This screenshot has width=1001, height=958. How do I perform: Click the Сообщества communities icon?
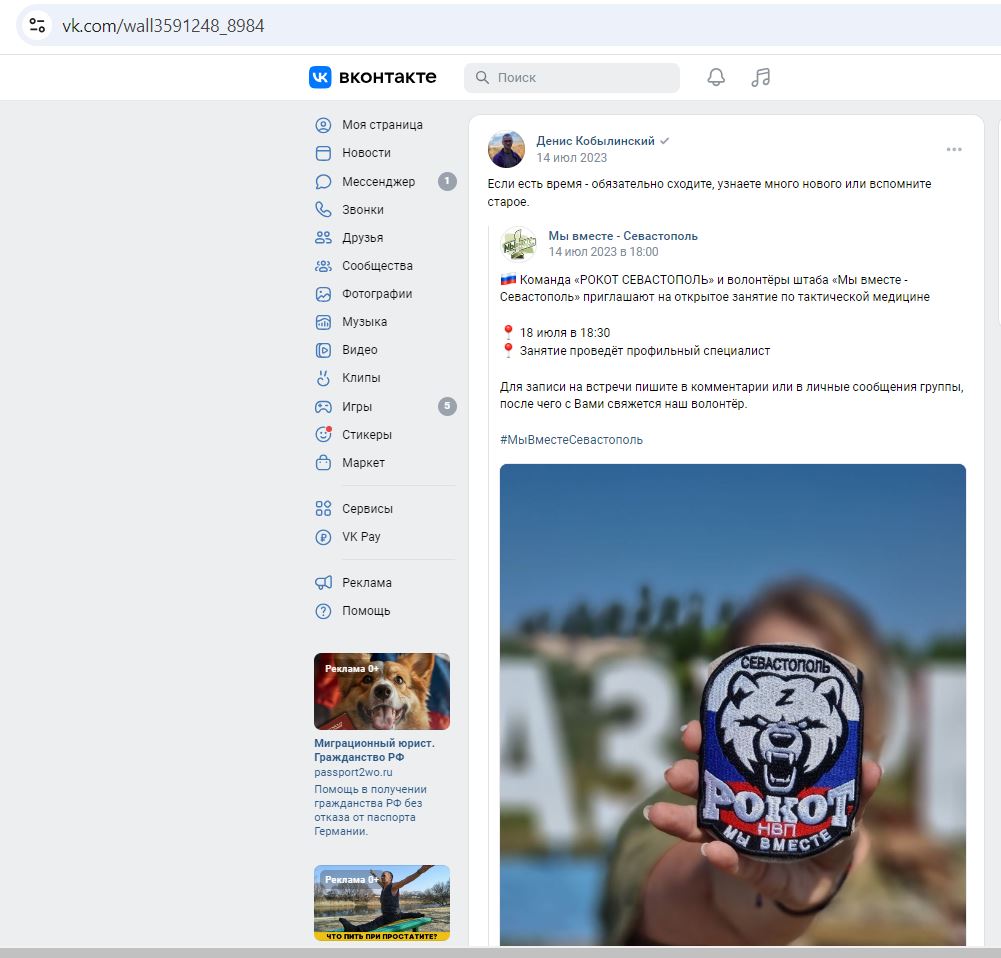click(324, 266)
